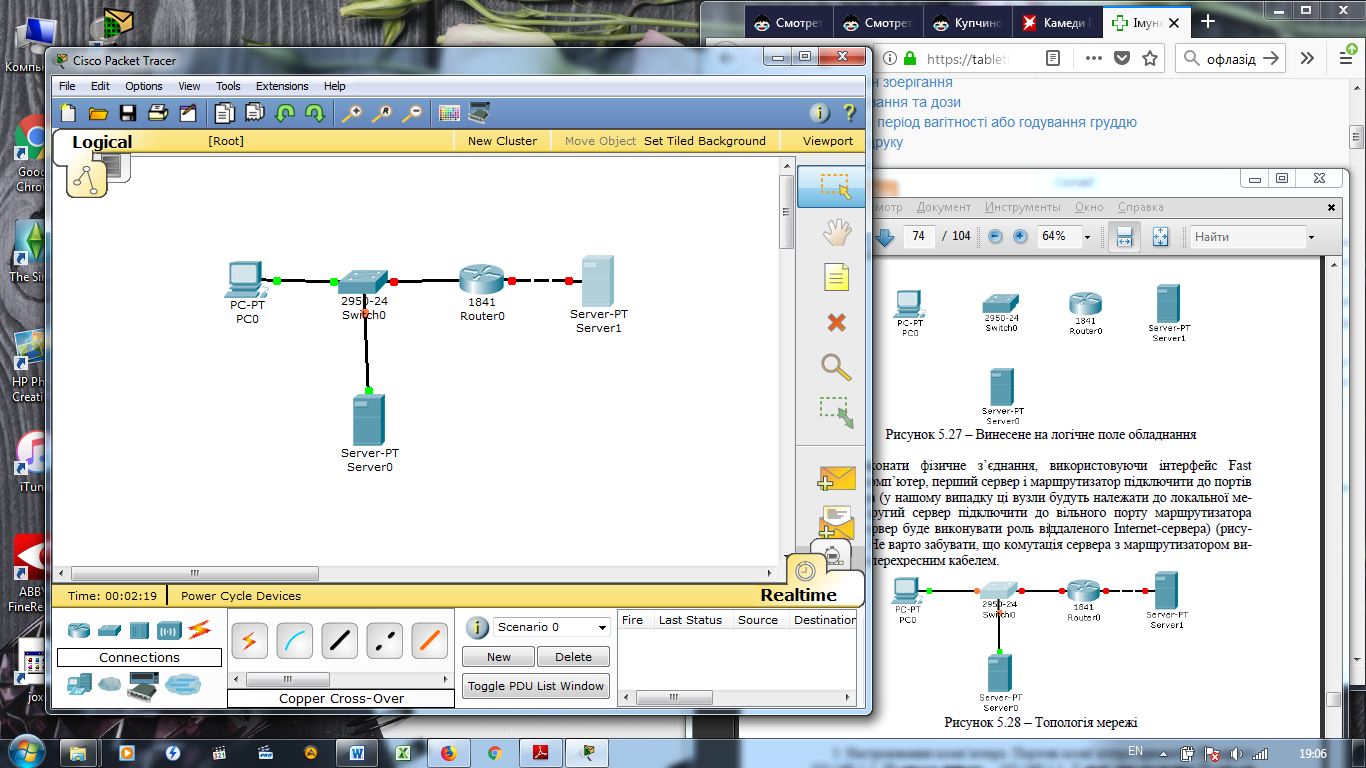The width and height of the screenshot is (1366, 768).
Task: Click the Save file toolbar icon
Action: pyautogui.click(x=128, y=113)
